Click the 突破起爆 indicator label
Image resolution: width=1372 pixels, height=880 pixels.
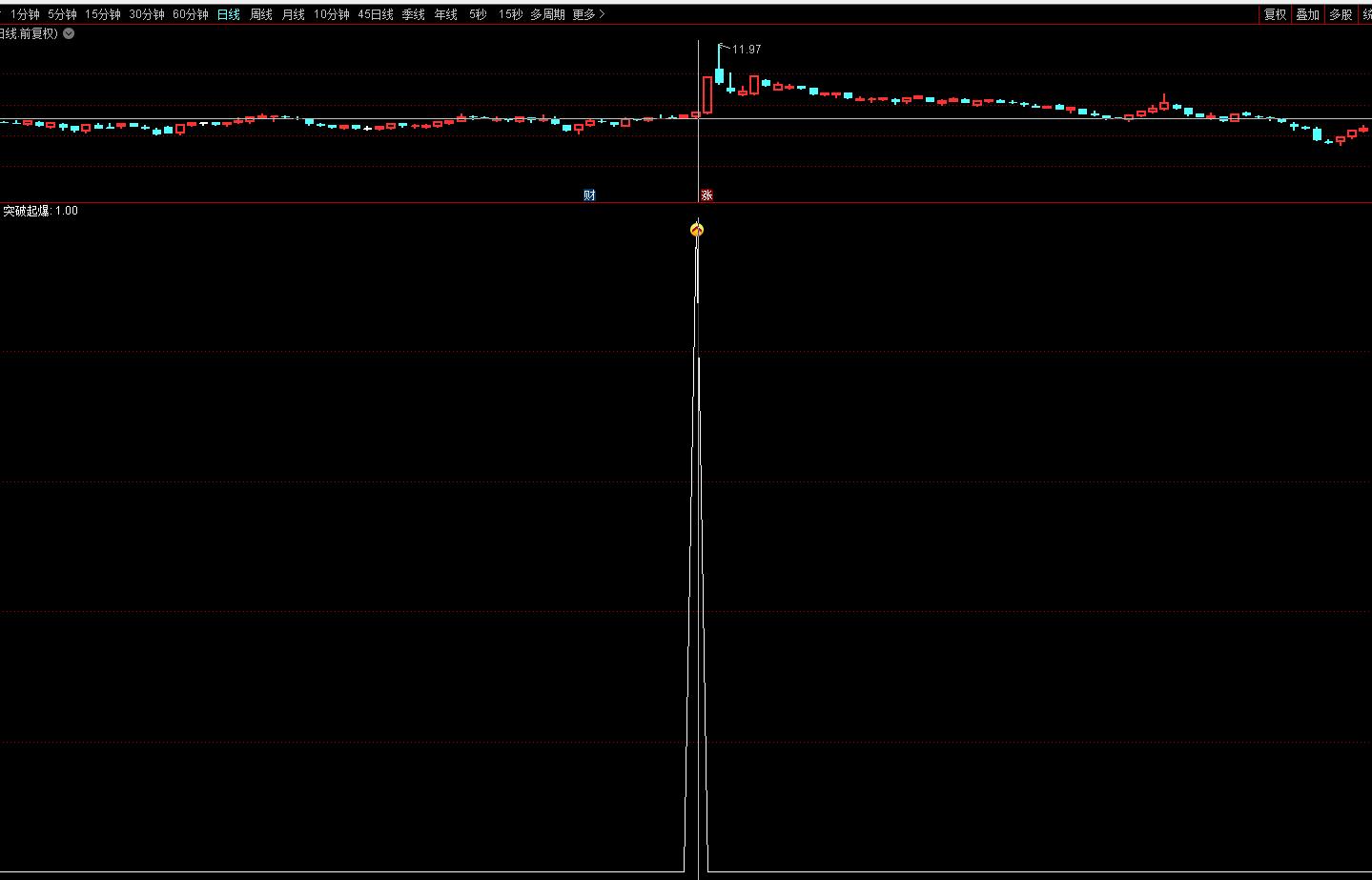(26, 211)
